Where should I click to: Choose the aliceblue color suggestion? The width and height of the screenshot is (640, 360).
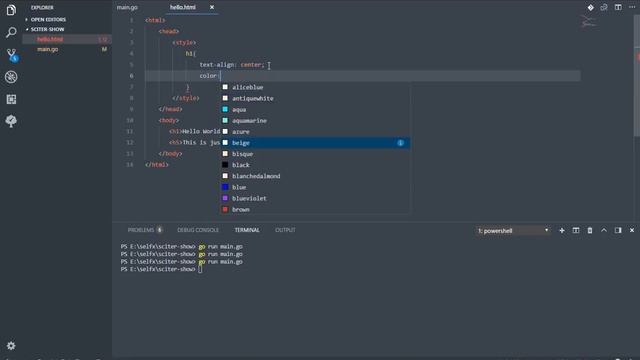[315, 87]
